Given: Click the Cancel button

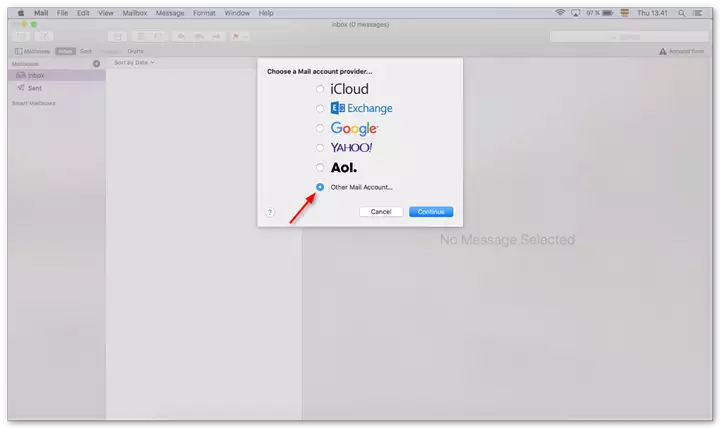Looking at the screenshot, I should tap(380, 212).
